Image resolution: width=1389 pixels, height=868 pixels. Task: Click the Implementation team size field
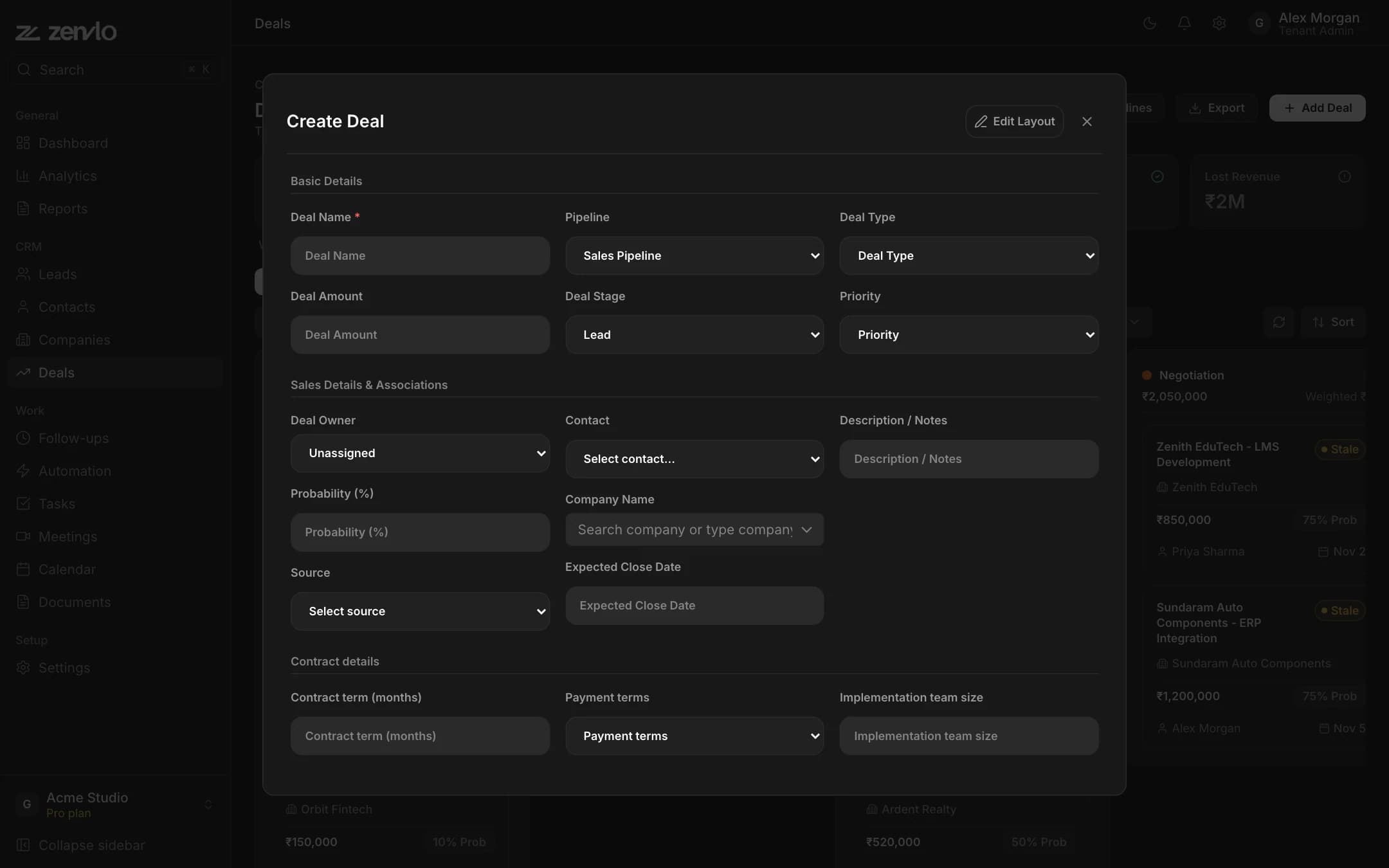tap(968, 736)
